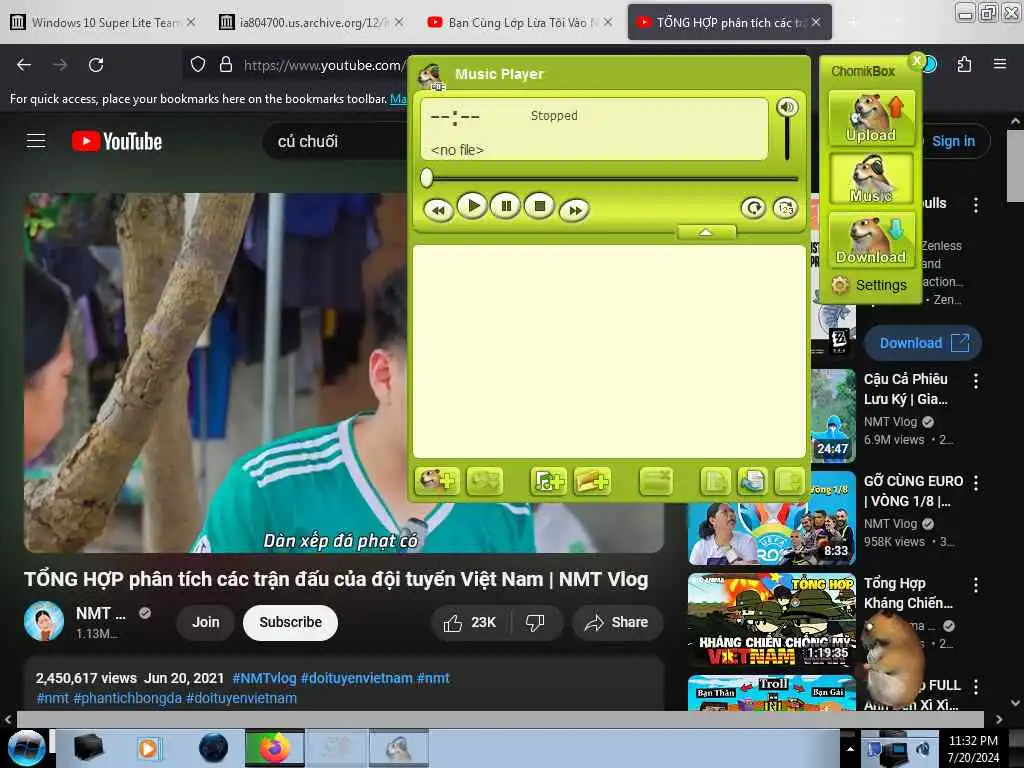Click the Music Player volume slider
The image size is (1024, 768).
pyautogui.click(x=787, y=139)
